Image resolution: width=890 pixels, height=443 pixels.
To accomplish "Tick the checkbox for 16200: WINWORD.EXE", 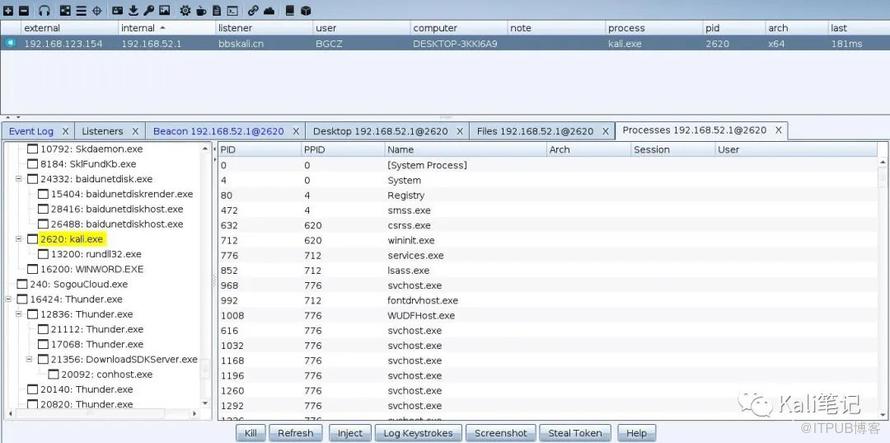I will tap(32, 270).
